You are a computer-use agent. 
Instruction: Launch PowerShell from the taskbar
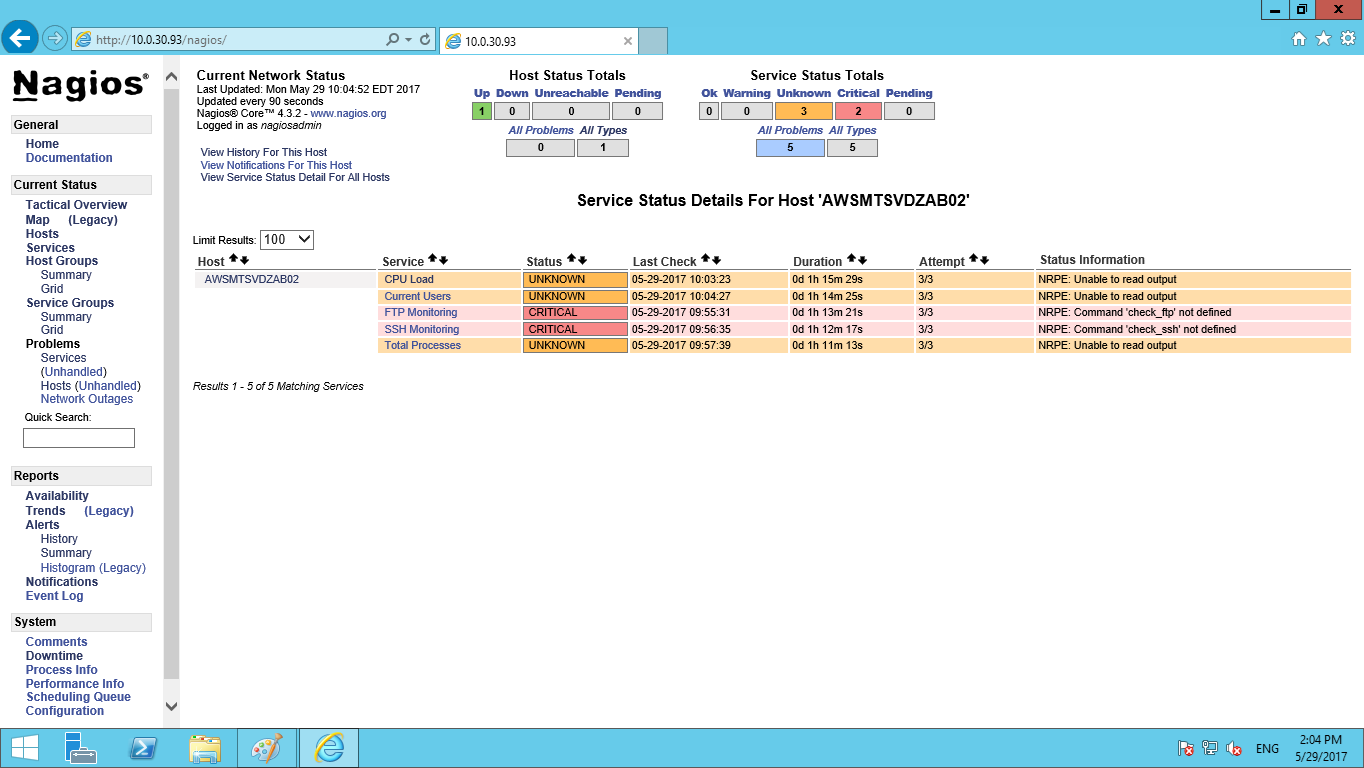tap(143, 748)
